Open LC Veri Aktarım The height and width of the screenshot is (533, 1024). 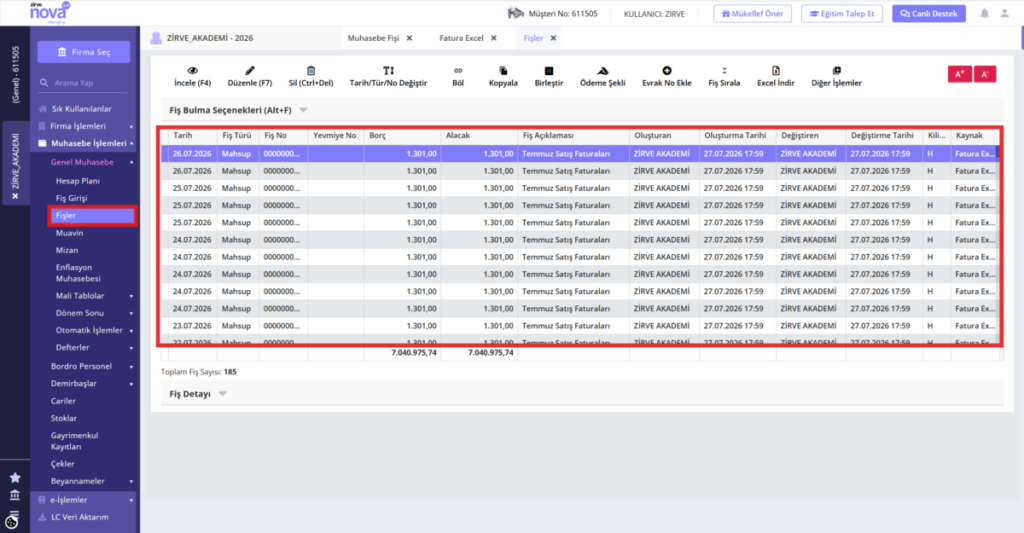[80, 517]
